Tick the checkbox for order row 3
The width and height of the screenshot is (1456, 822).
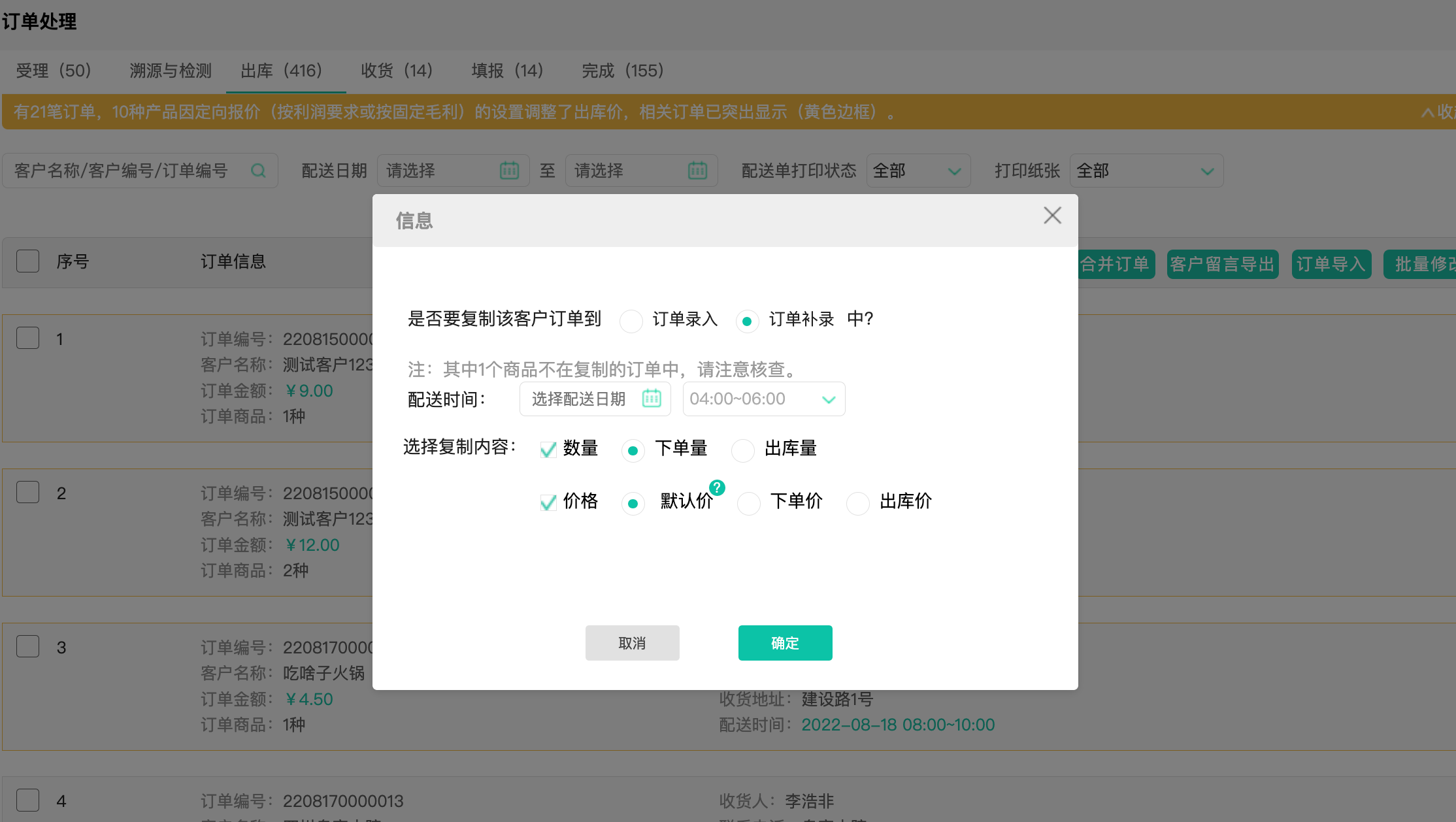coord(28,646)
